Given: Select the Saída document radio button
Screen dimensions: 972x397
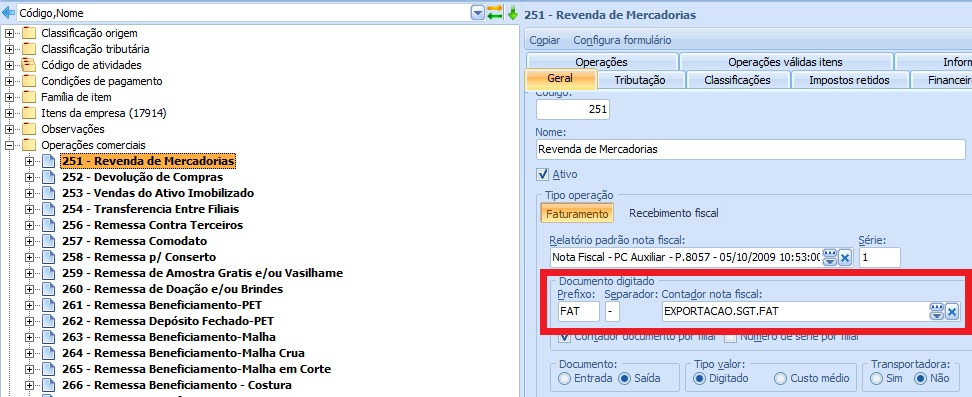Looking at the screenshot, I should tap(625, 378).
